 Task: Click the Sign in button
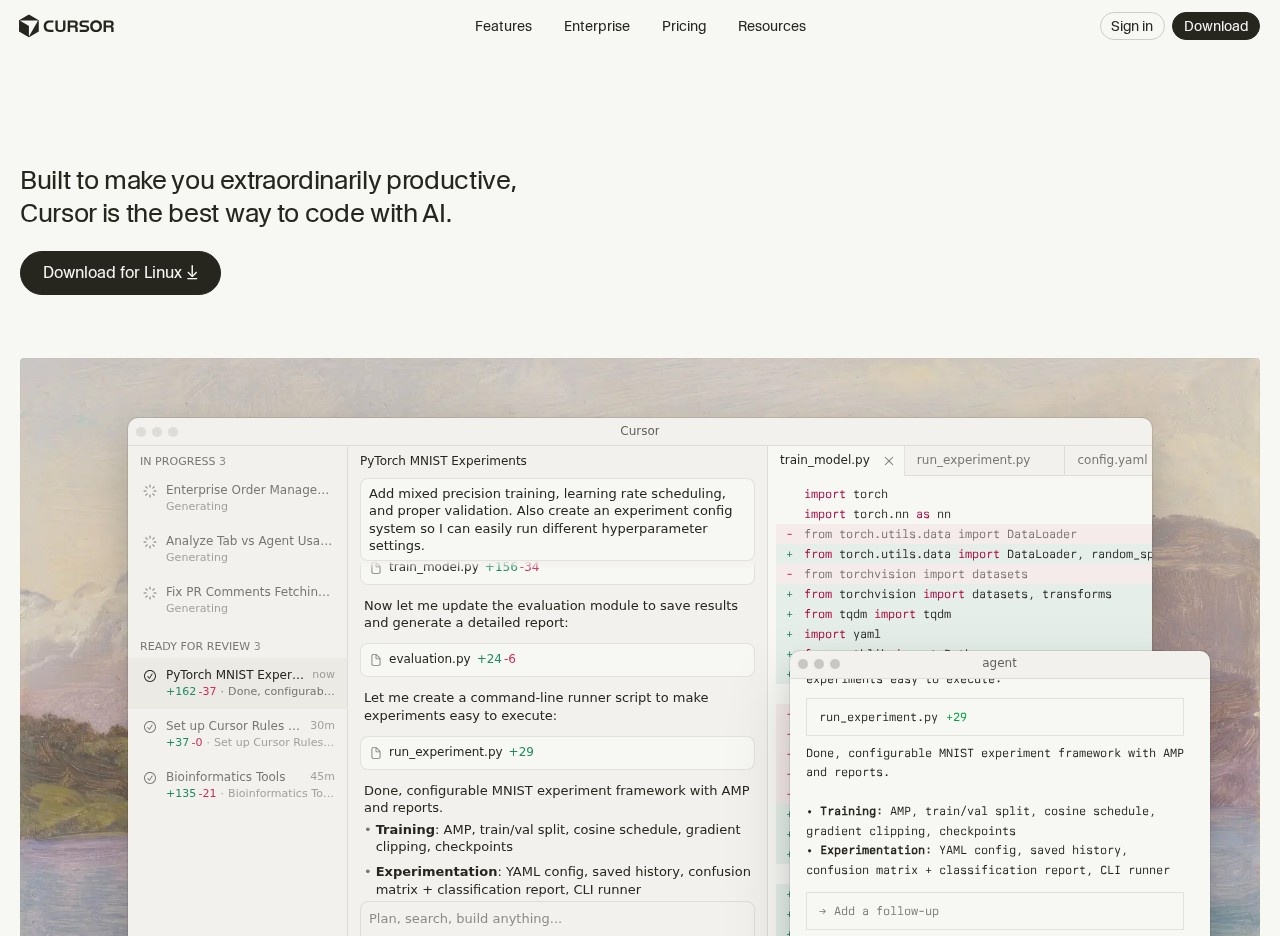[1131, 26]
